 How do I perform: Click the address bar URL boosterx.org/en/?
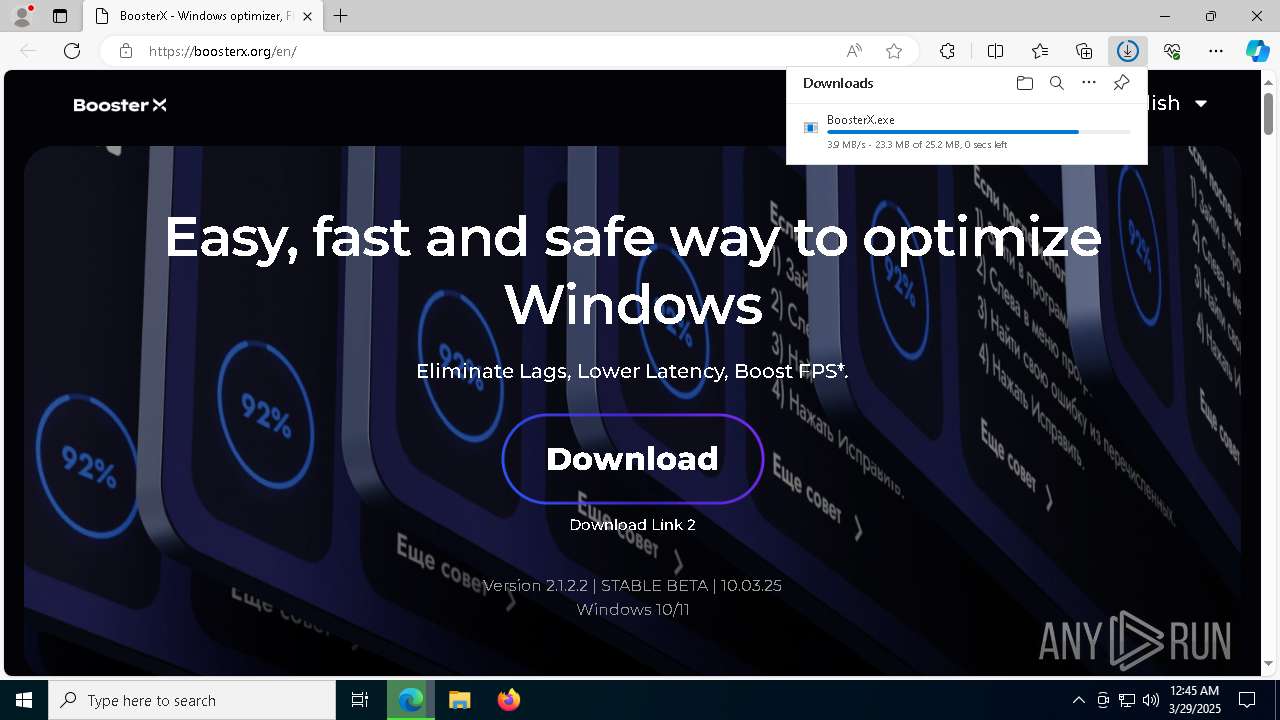pos(222,51)
